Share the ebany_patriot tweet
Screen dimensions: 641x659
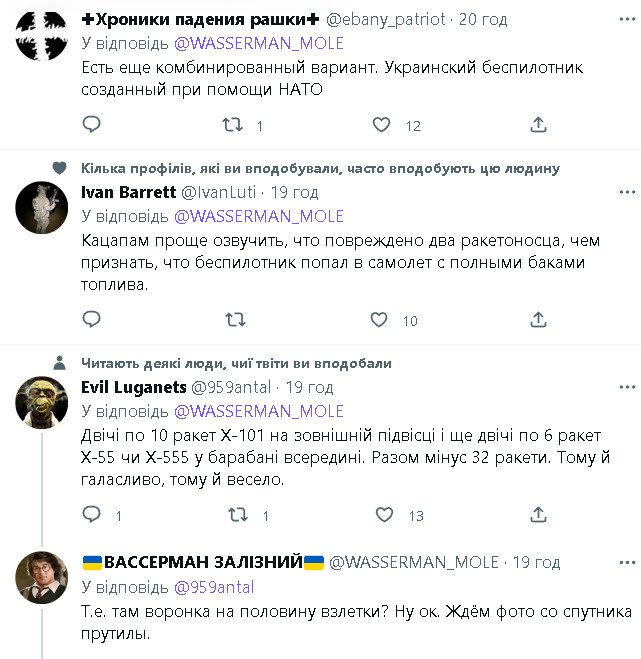(538, 125)
